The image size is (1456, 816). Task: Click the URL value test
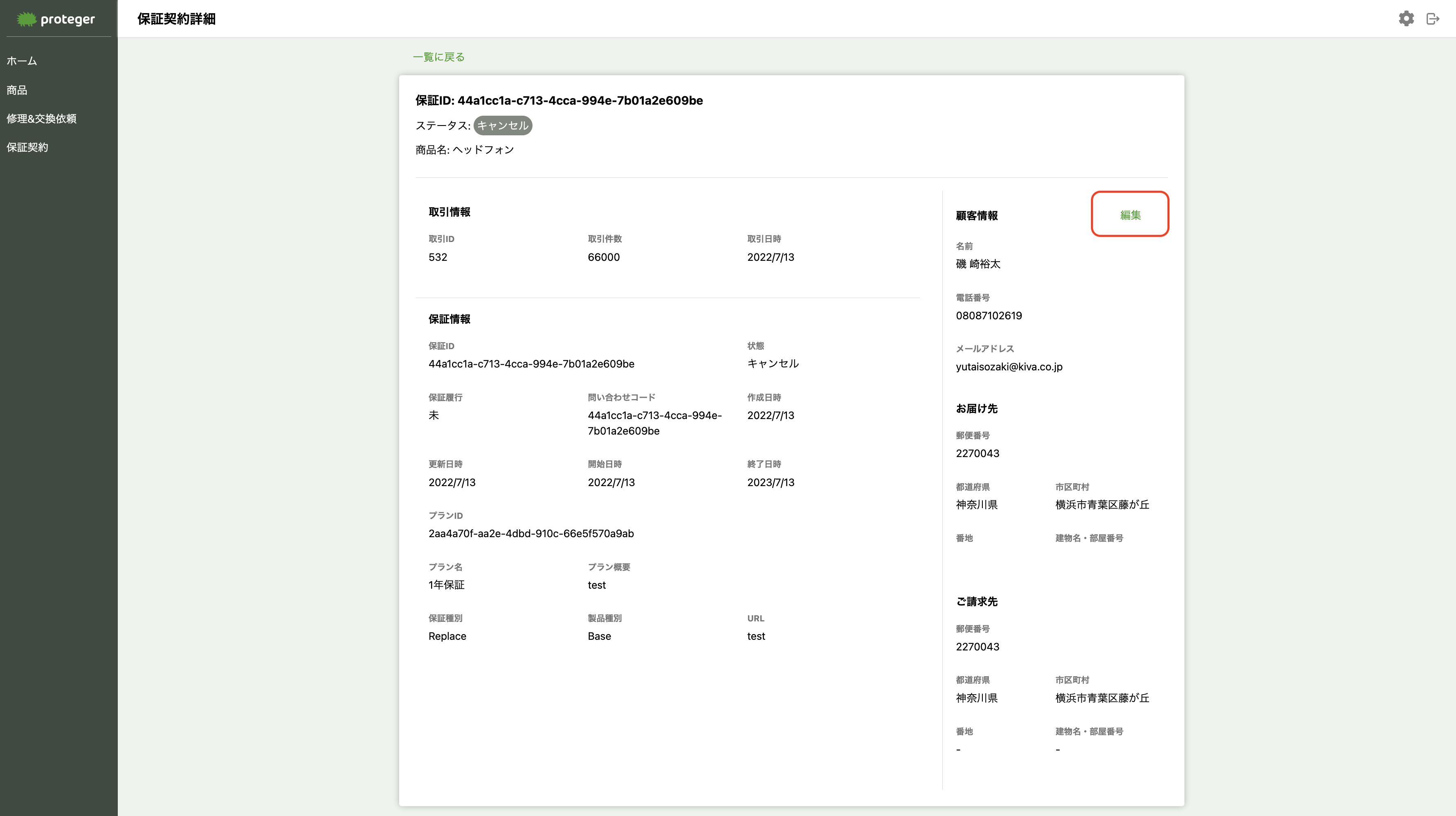[756, 636]
